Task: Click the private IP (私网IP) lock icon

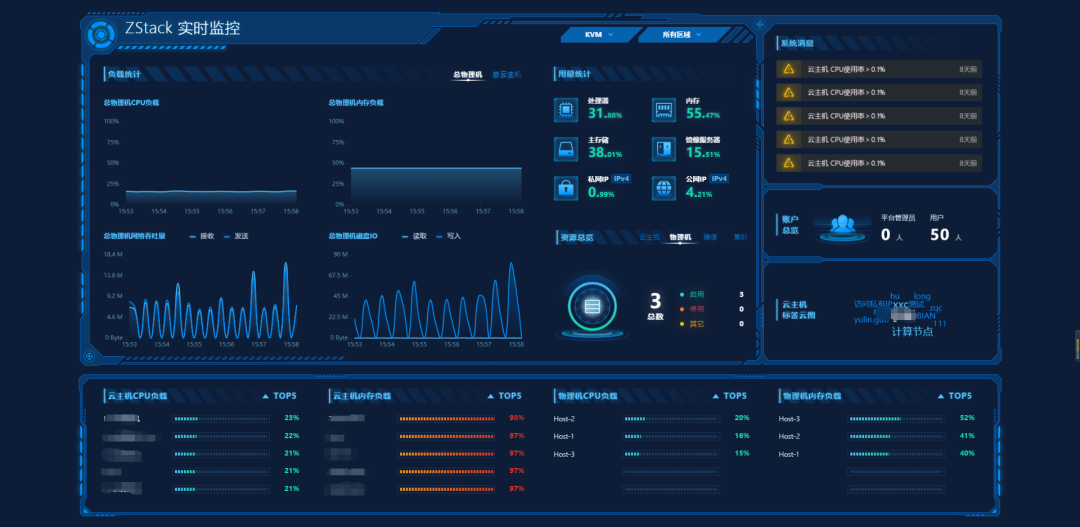Action: [565, 187]
